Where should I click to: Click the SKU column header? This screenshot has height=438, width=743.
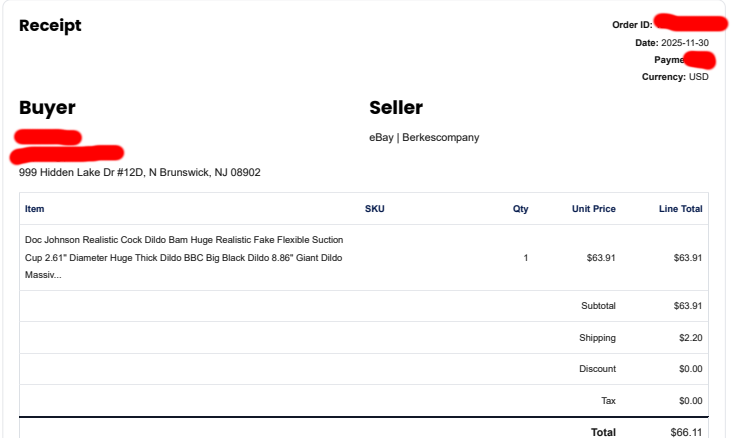[x=374, y=209]
